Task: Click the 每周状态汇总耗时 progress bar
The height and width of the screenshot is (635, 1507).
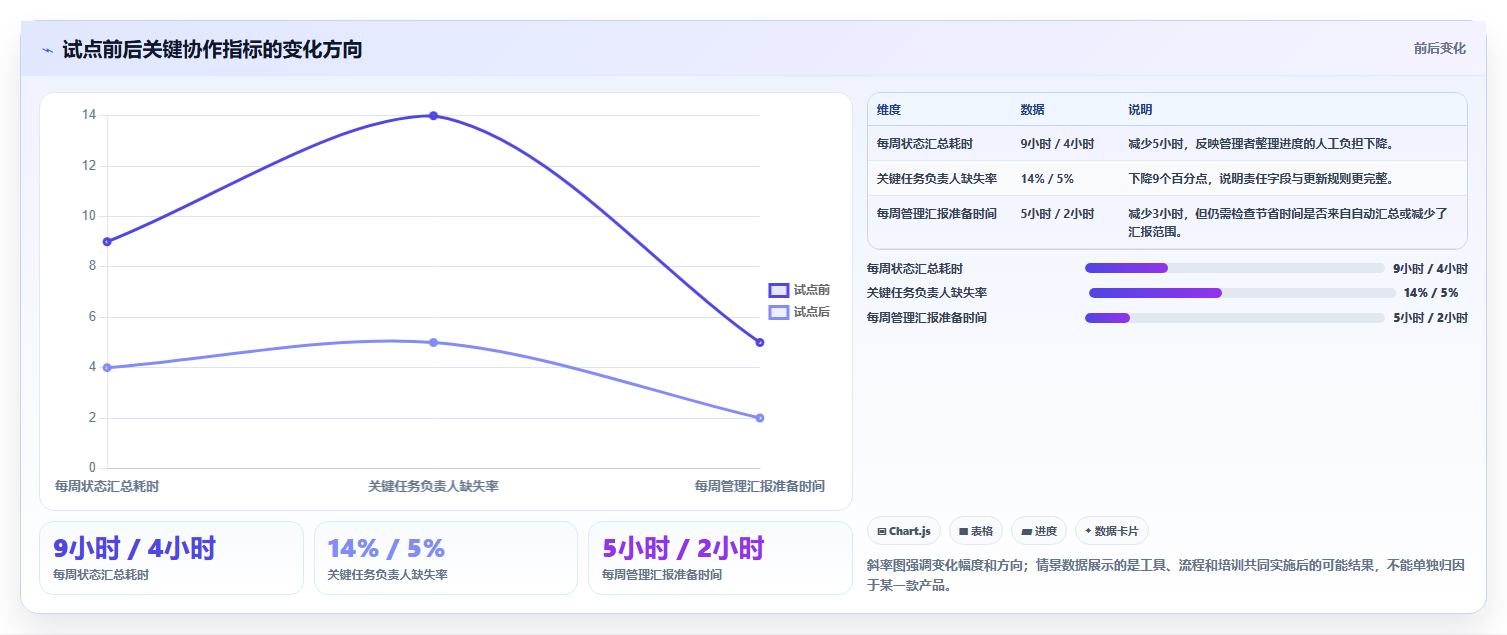Action: 1235,268
